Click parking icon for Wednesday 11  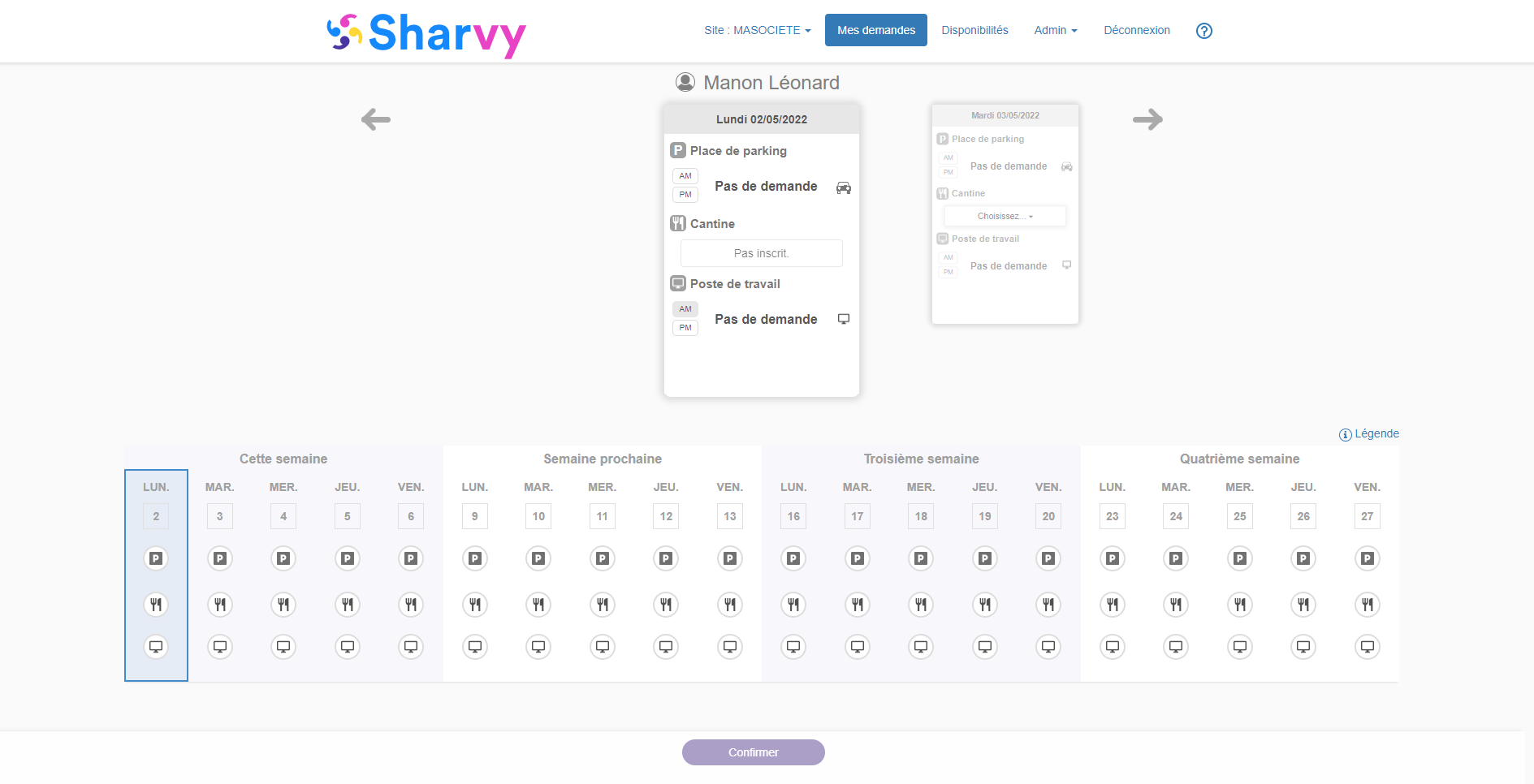603,558
